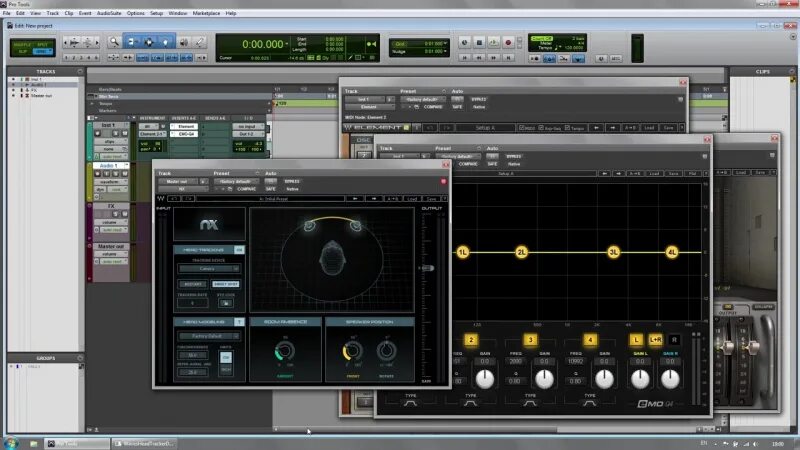
Task: Select the Scrubber speaker tool
Action: point(184,42)
